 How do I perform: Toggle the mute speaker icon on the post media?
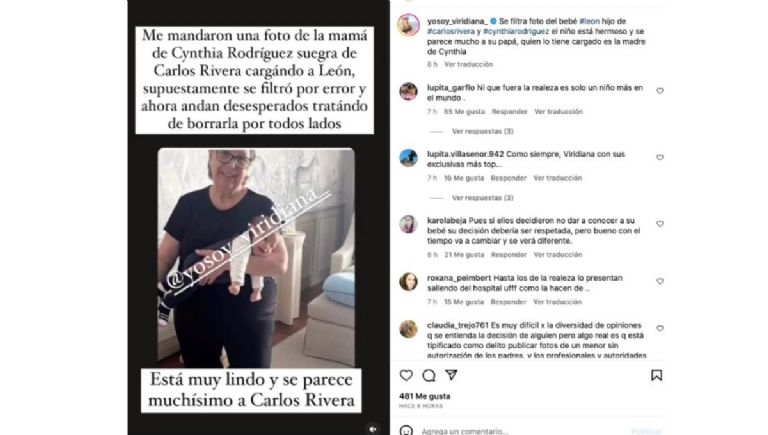(373, 429)
